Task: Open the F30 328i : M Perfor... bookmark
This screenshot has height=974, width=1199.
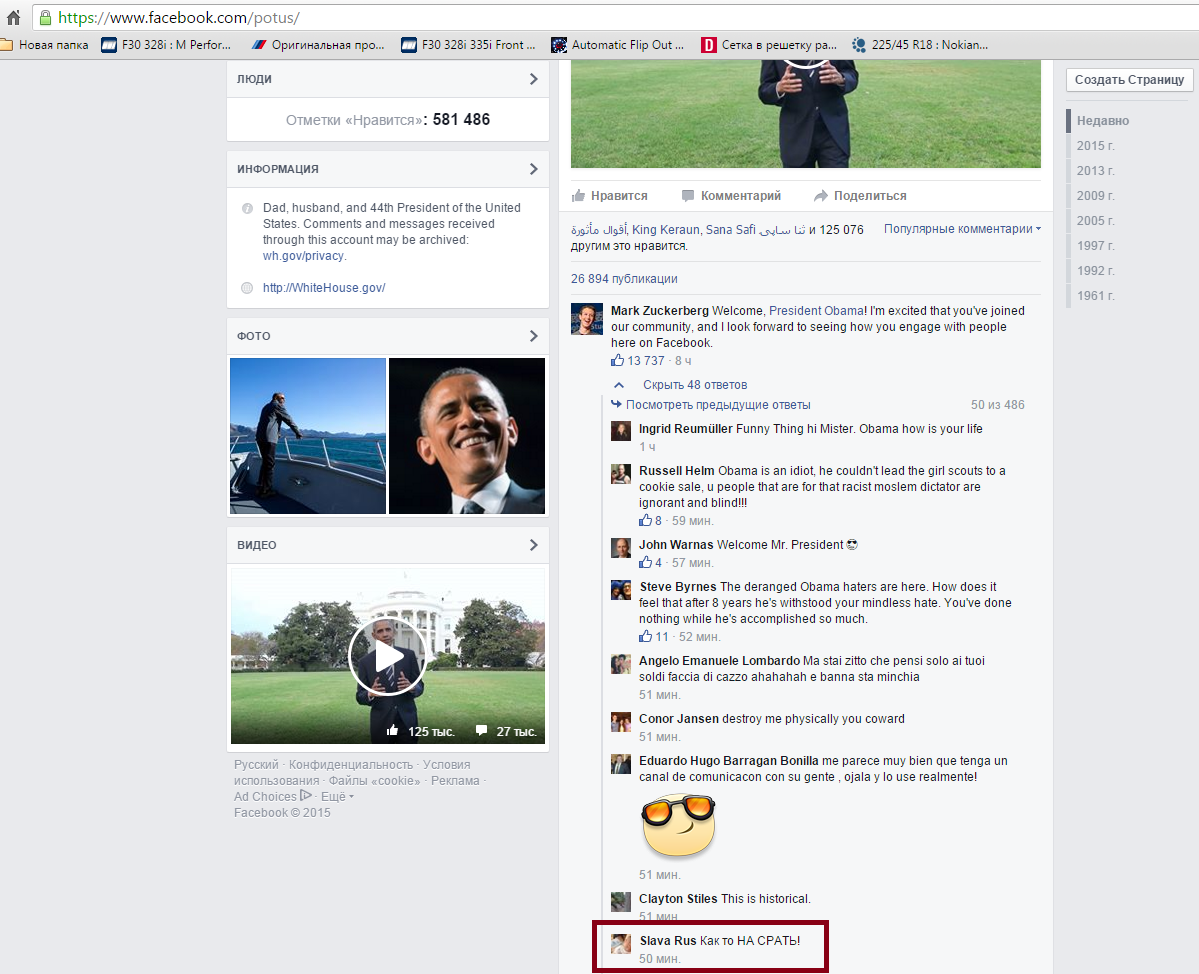Action: coord(167,45)
